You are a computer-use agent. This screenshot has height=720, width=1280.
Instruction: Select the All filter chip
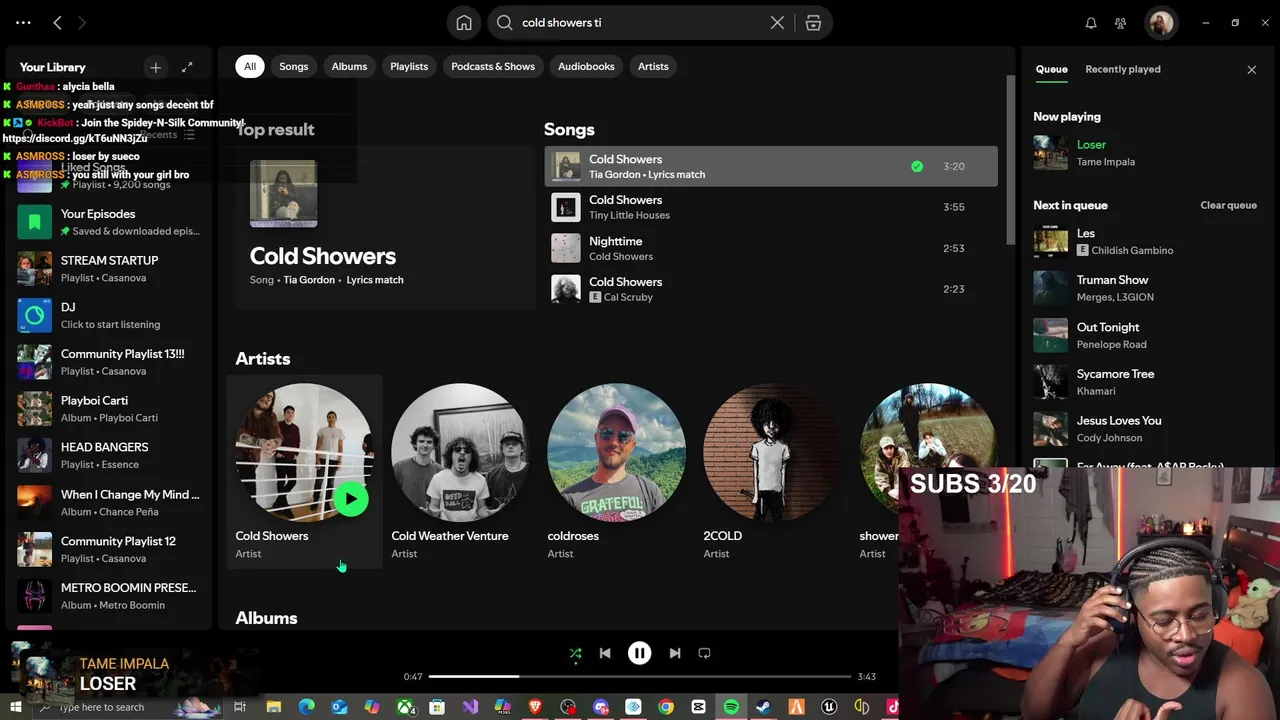pos(250,66)
